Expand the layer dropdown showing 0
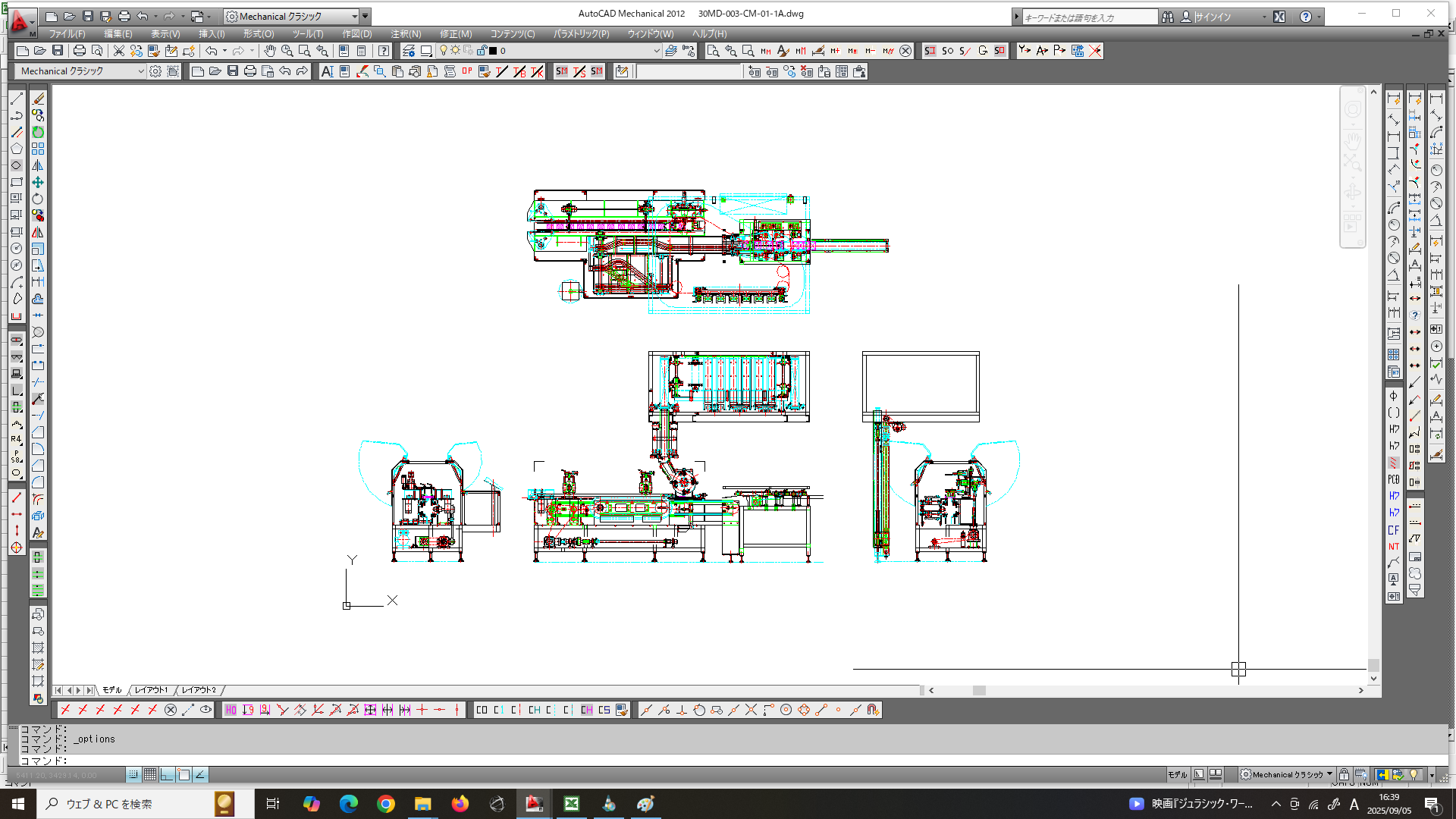The width and height of the screenshot is (1456, 819). pos(656,51)
